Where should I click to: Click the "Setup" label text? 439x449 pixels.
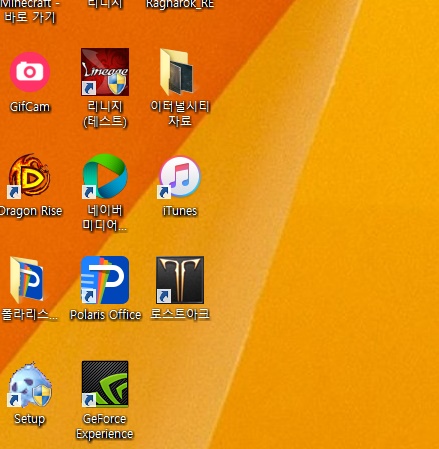point(29,419)
